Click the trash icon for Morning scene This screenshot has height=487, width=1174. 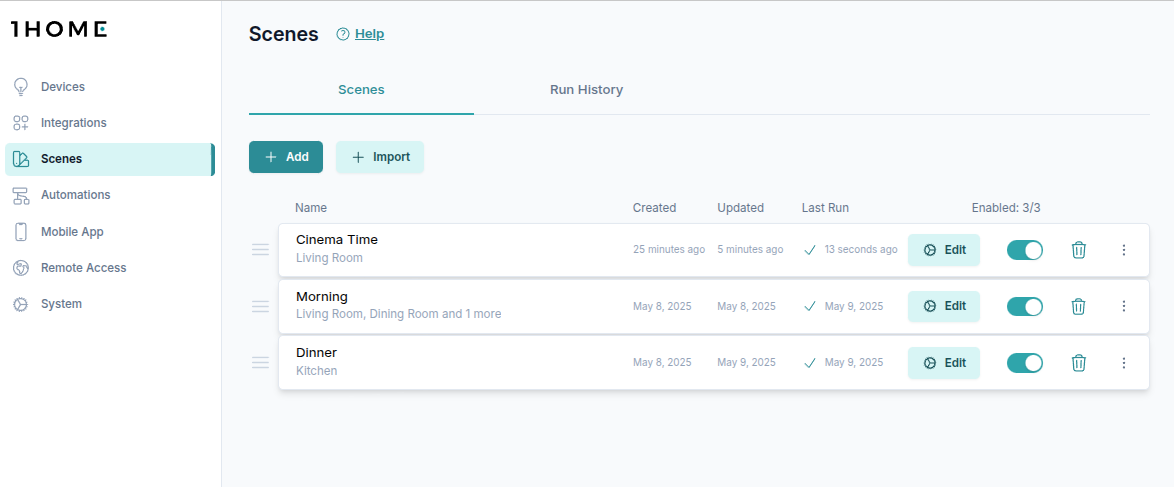coord(1078,306)
